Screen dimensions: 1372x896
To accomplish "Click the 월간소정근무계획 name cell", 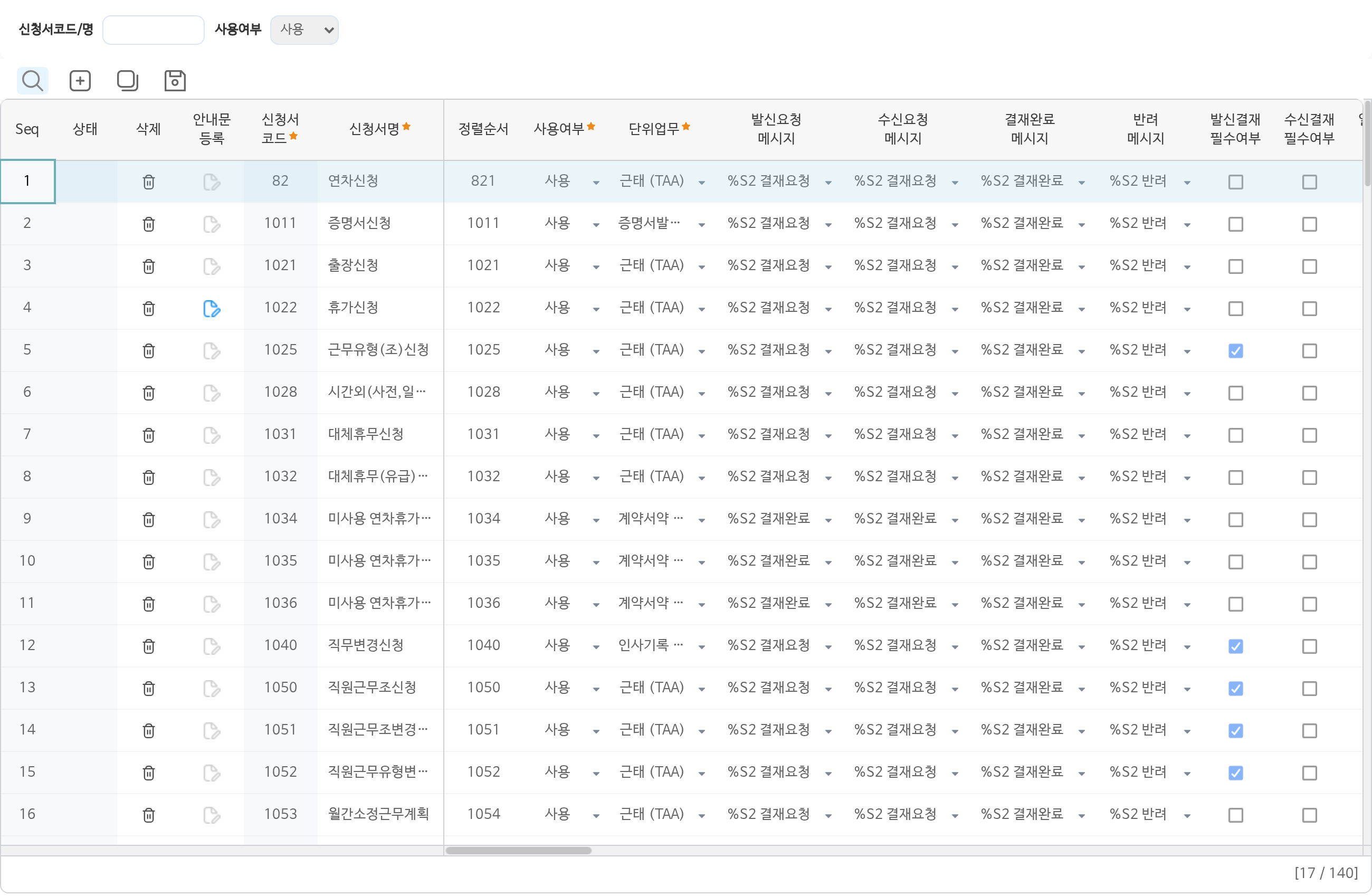I will (380, 814).
